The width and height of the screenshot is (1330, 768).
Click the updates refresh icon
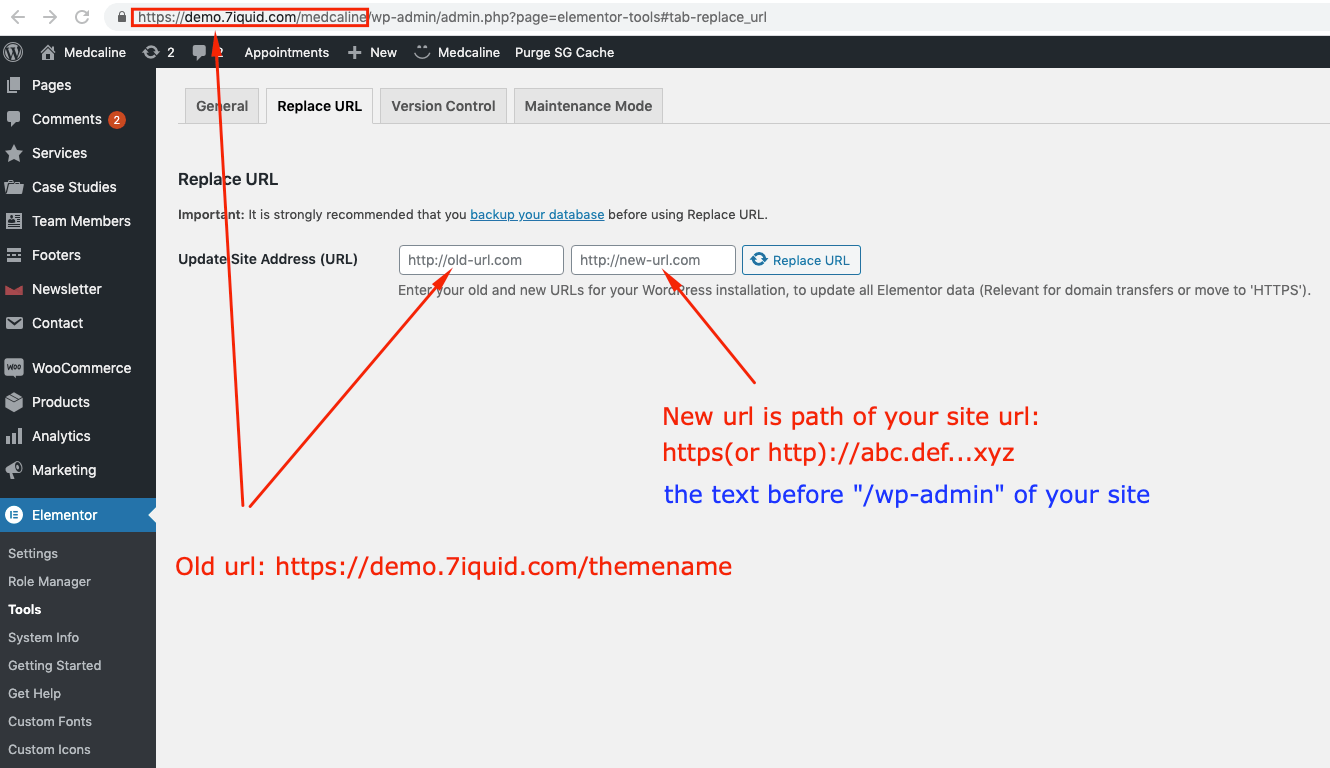151,52
